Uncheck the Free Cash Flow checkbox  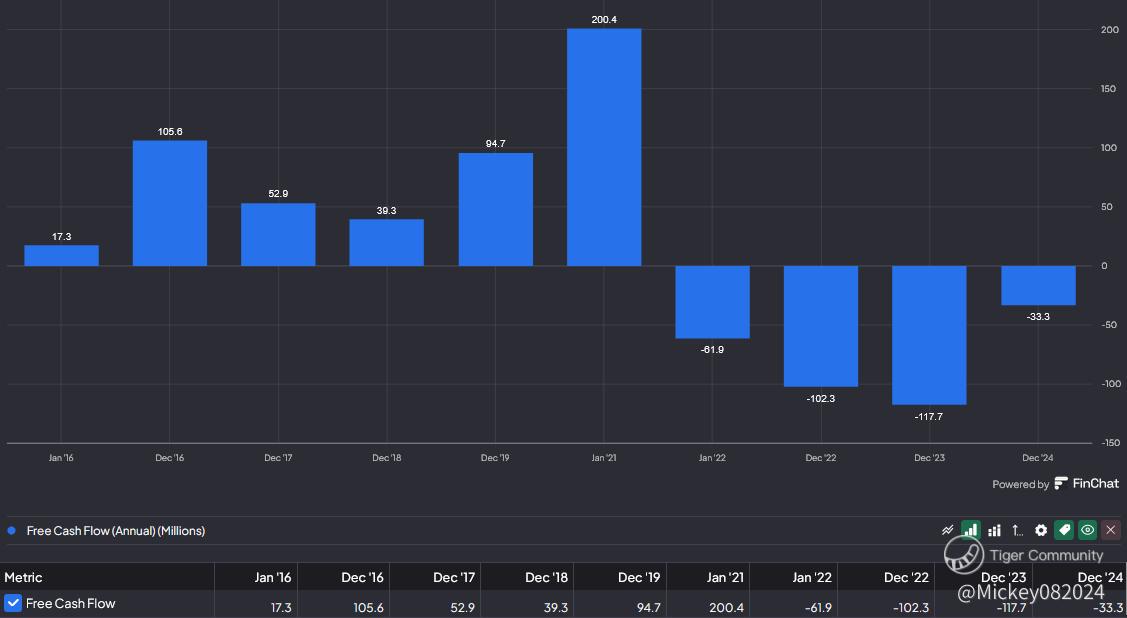[x=12, y=603]
